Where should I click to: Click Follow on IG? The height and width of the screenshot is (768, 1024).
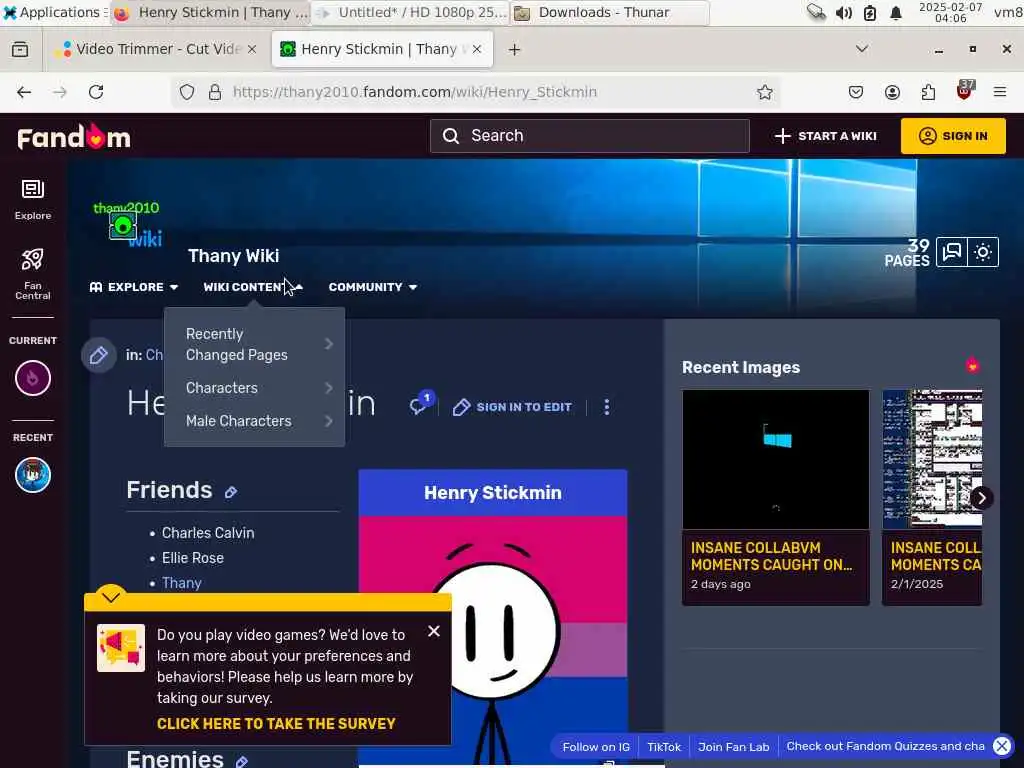(x=596, y=746)
